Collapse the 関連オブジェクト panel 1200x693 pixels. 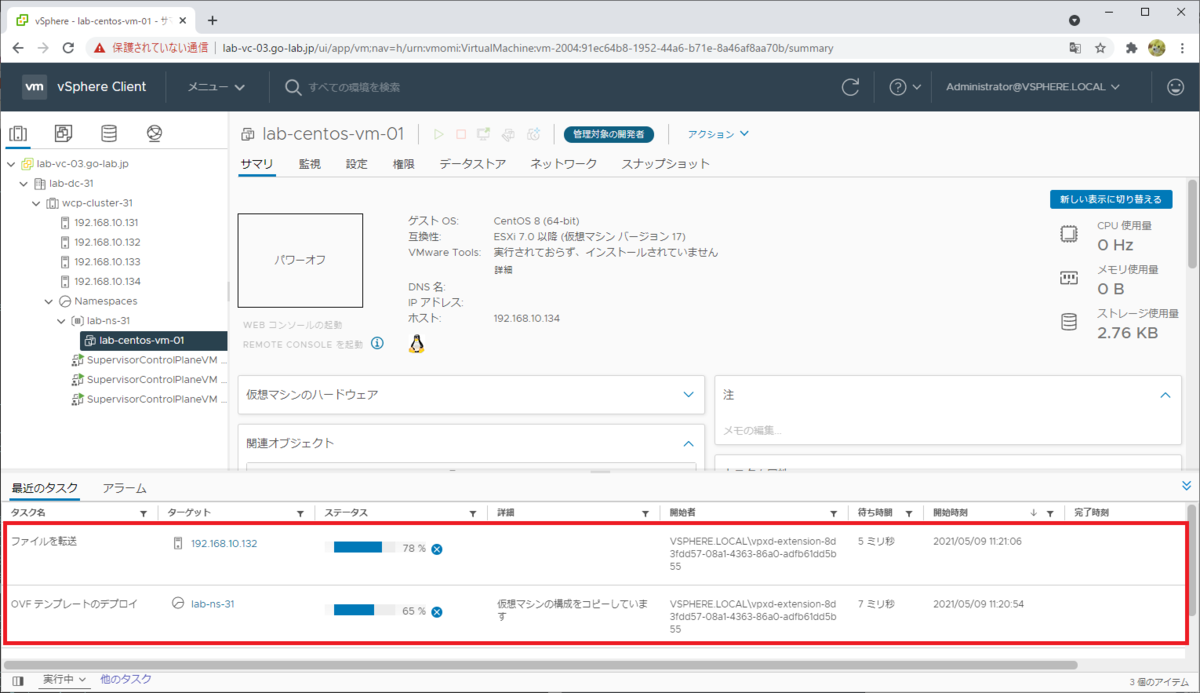coord(688,443)
